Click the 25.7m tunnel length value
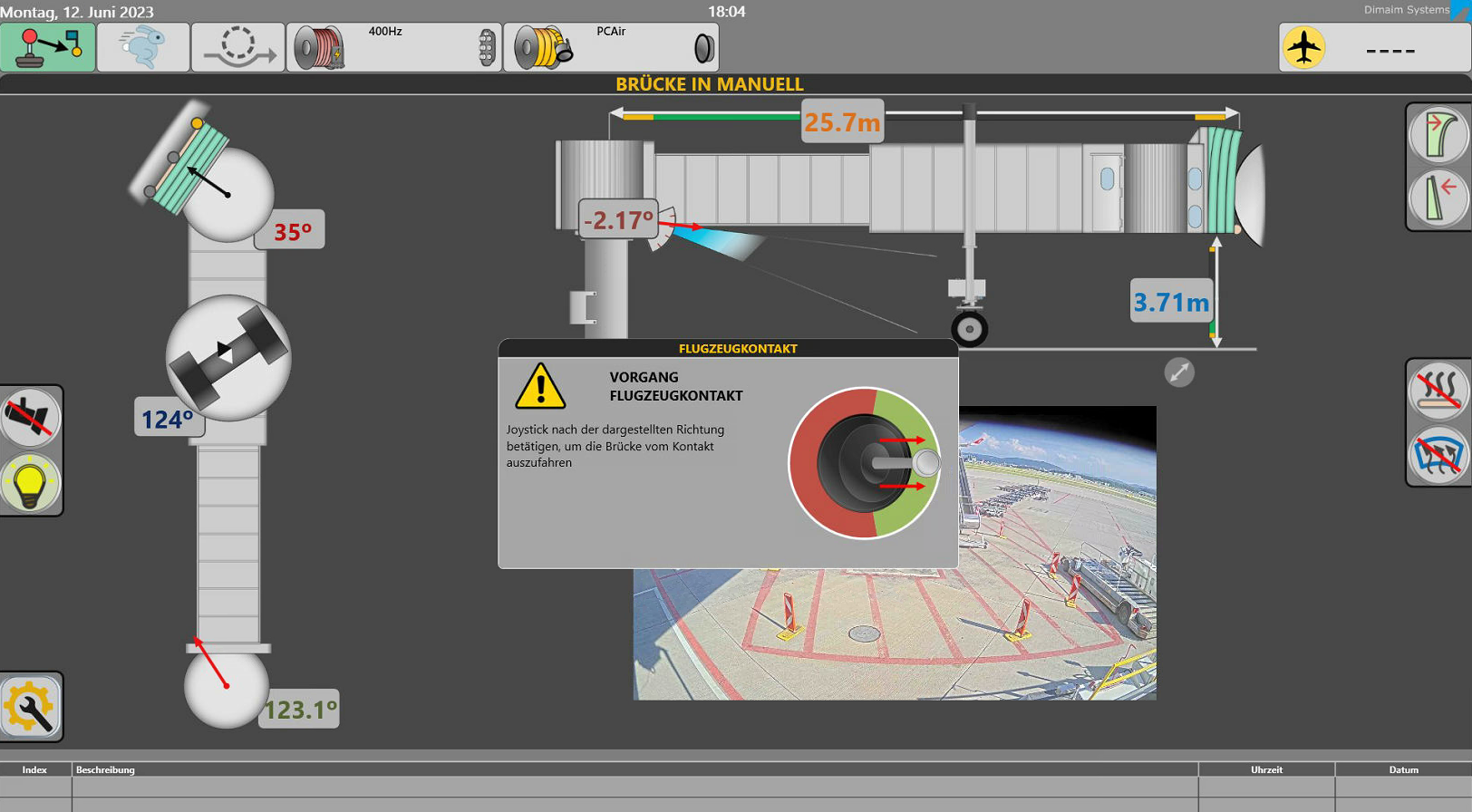 [842, 121]
